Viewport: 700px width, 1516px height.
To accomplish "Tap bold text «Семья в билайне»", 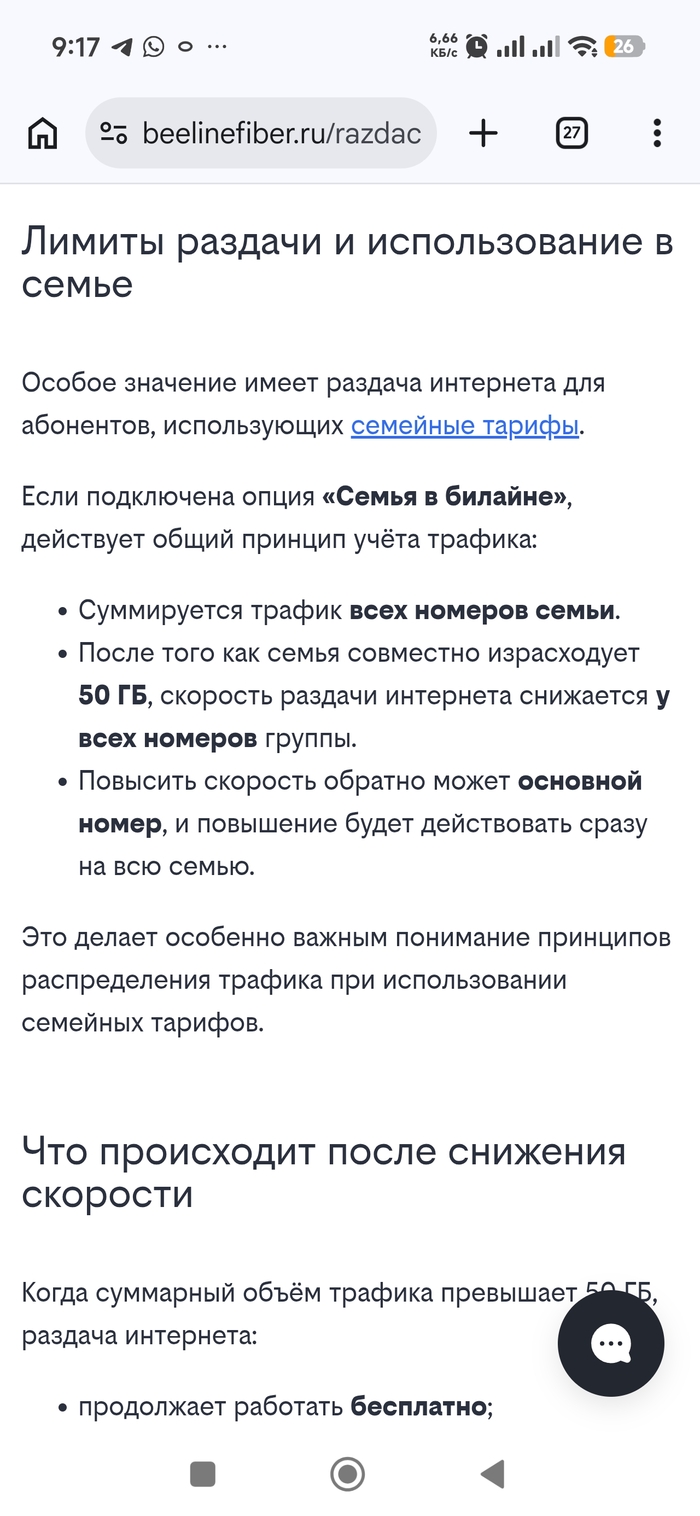I will (445, 497).
